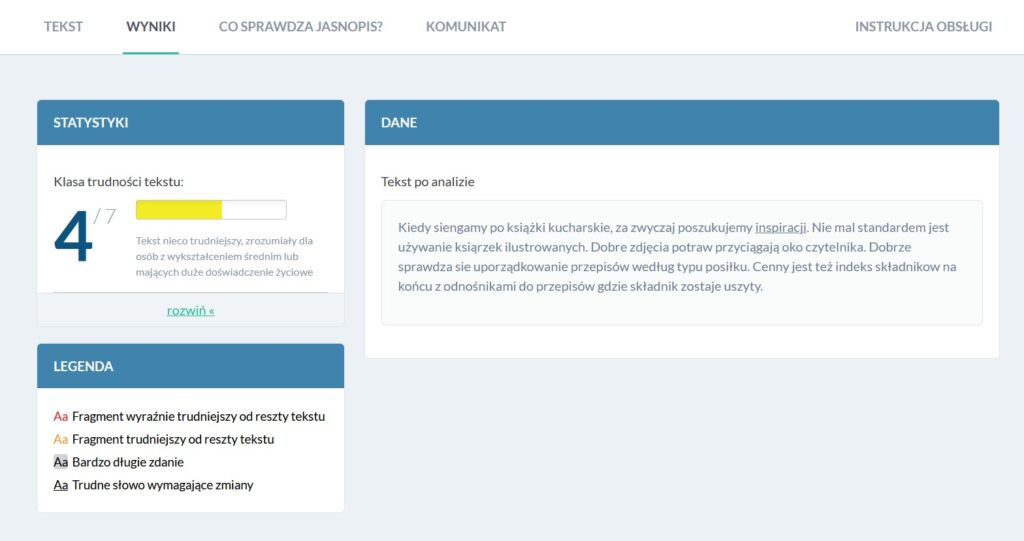Click the underlined word inspiracji
Screen dimensions: 1024x541
pyautogui.click(x=780, y=227)
